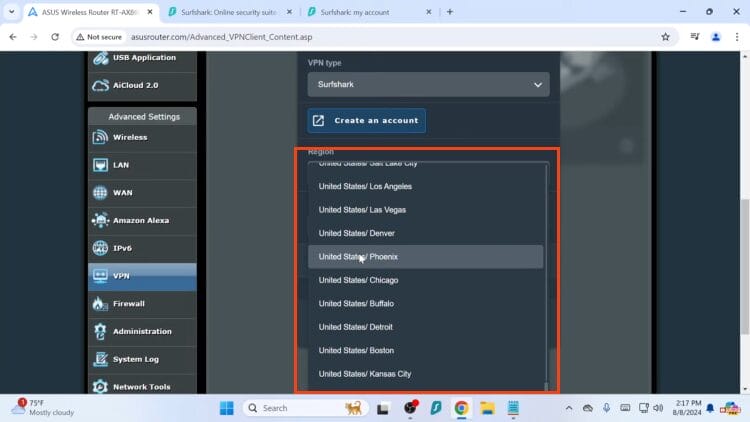The width and height of the screenshot is (750, 422).
Task: Click the Administration menu label
Action: pos(142,331)
